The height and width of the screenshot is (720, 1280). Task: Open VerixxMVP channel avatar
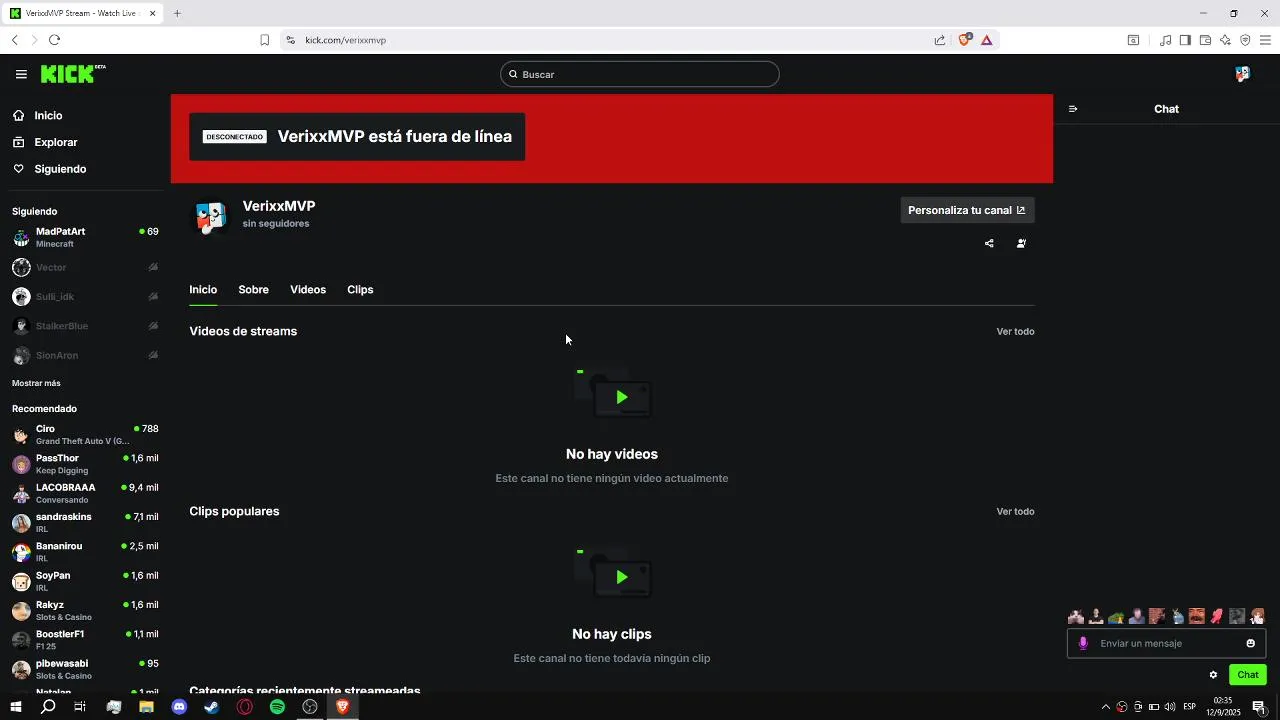(211, 217)
